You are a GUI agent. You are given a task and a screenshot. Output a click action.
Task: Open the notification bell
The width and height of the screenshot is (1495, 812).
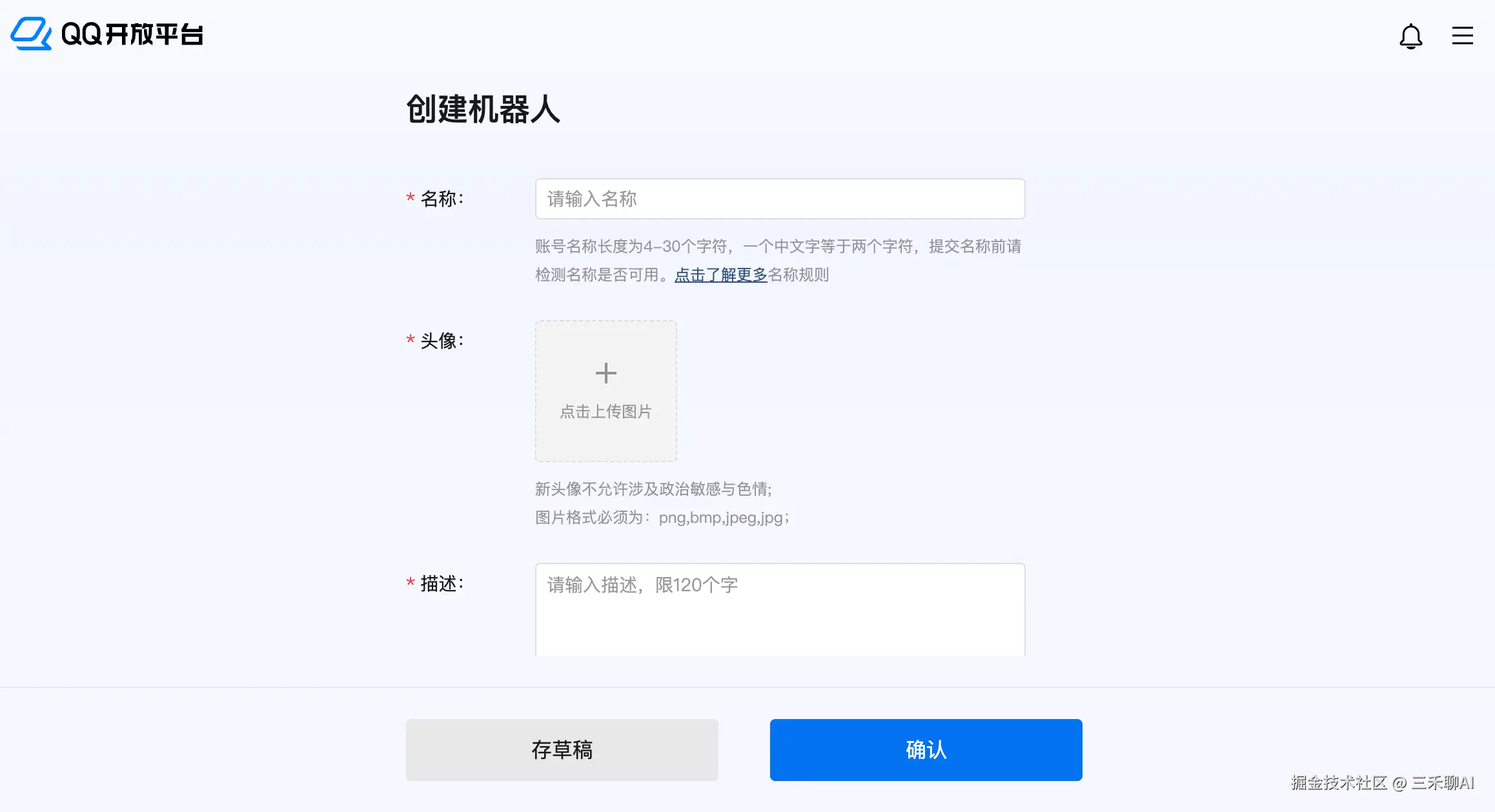click(1410, 36)
